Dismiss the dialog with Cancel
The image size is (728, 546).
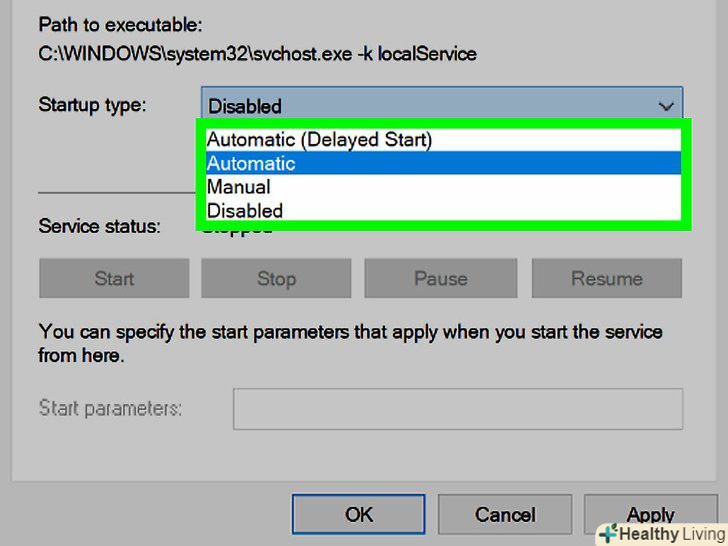[505, 514]
